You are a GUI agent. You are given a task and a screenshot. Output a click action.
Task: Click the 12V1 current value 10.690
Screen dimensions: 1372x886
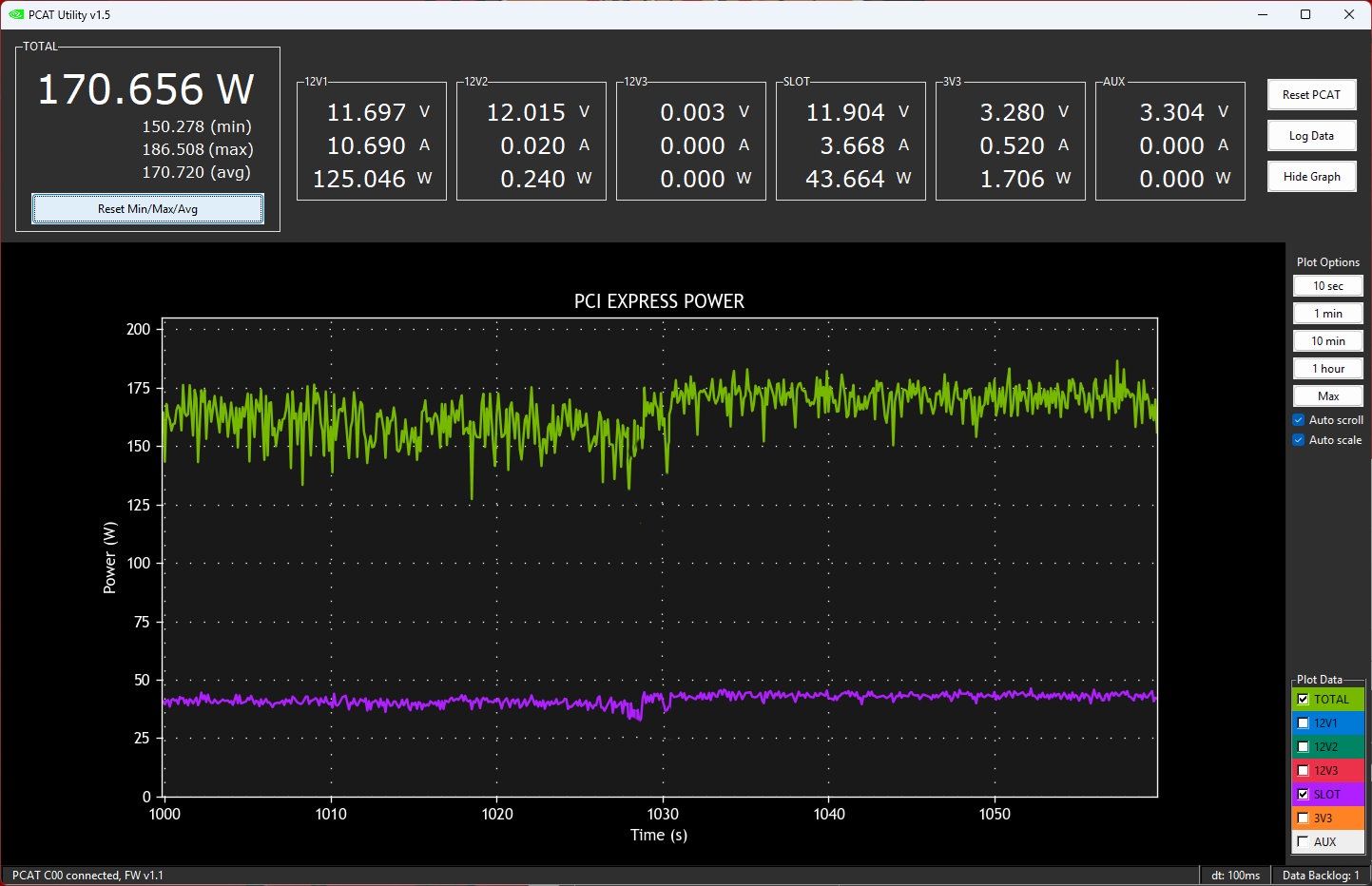pos(366,145)
